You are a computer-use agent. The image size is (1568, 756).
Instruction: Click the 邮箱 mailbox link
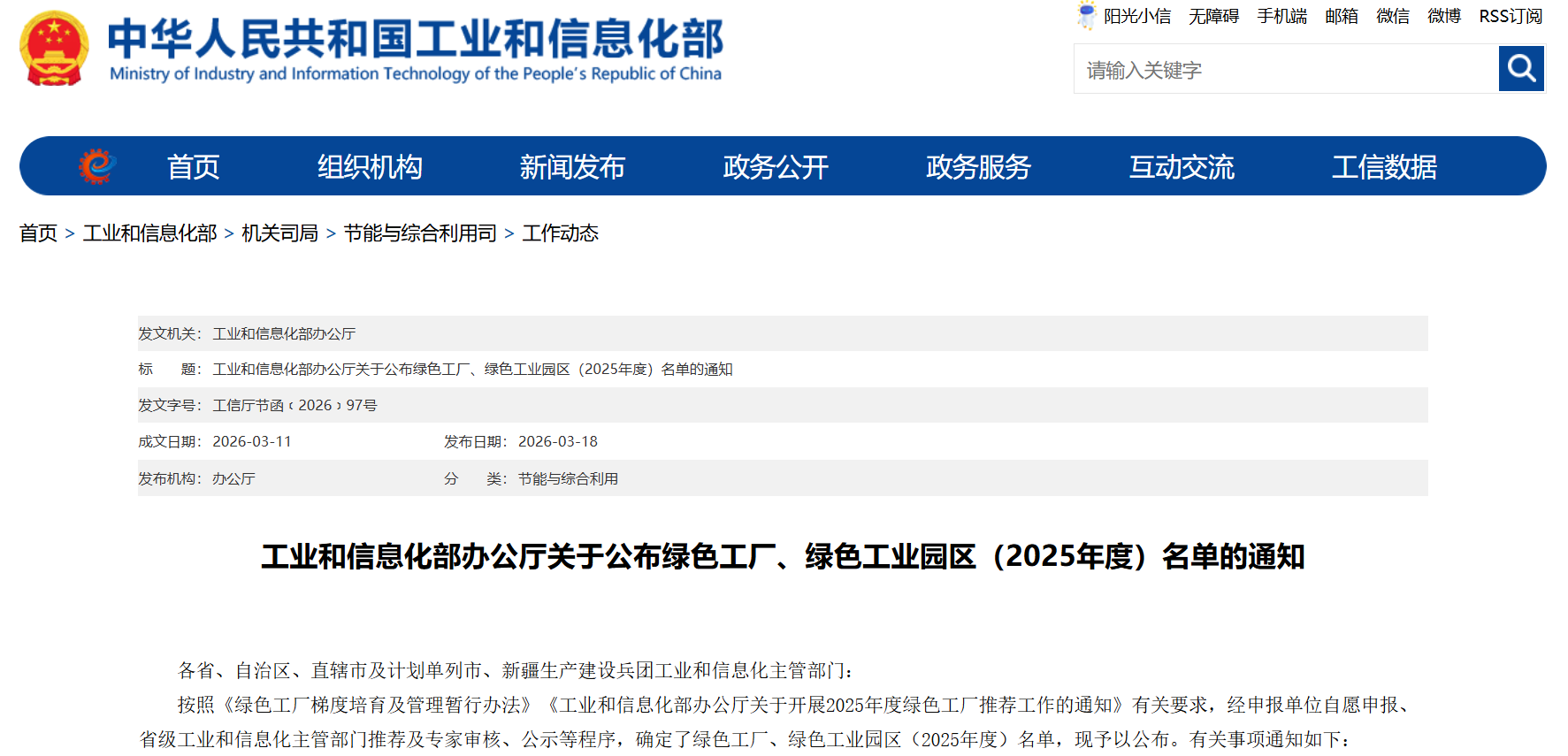1341,16
